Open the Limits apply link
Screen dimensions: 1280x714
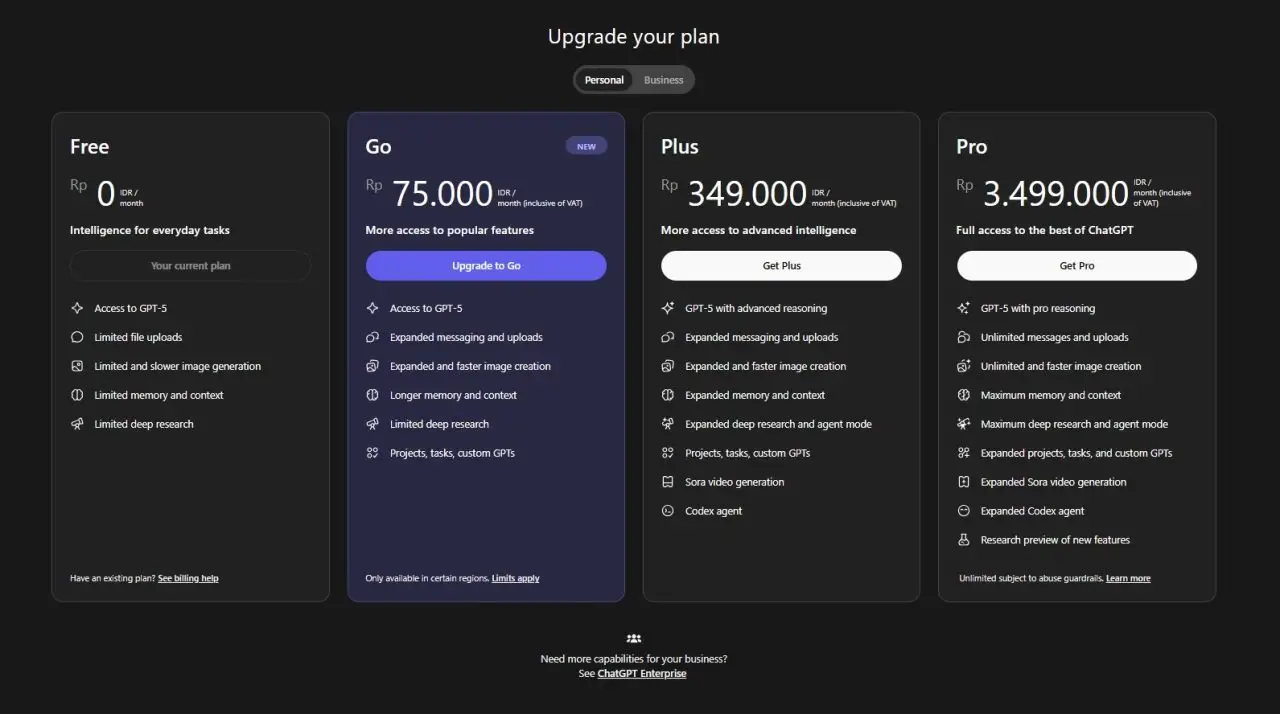coord(515,578)
